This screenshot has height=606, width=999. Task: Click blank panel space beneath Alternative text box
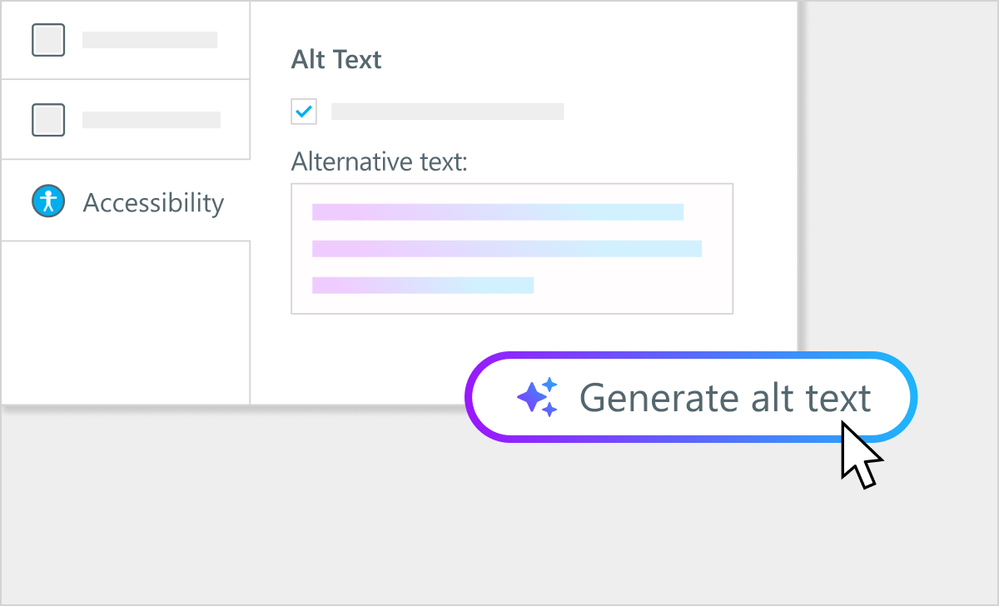[x=380, y=355]
